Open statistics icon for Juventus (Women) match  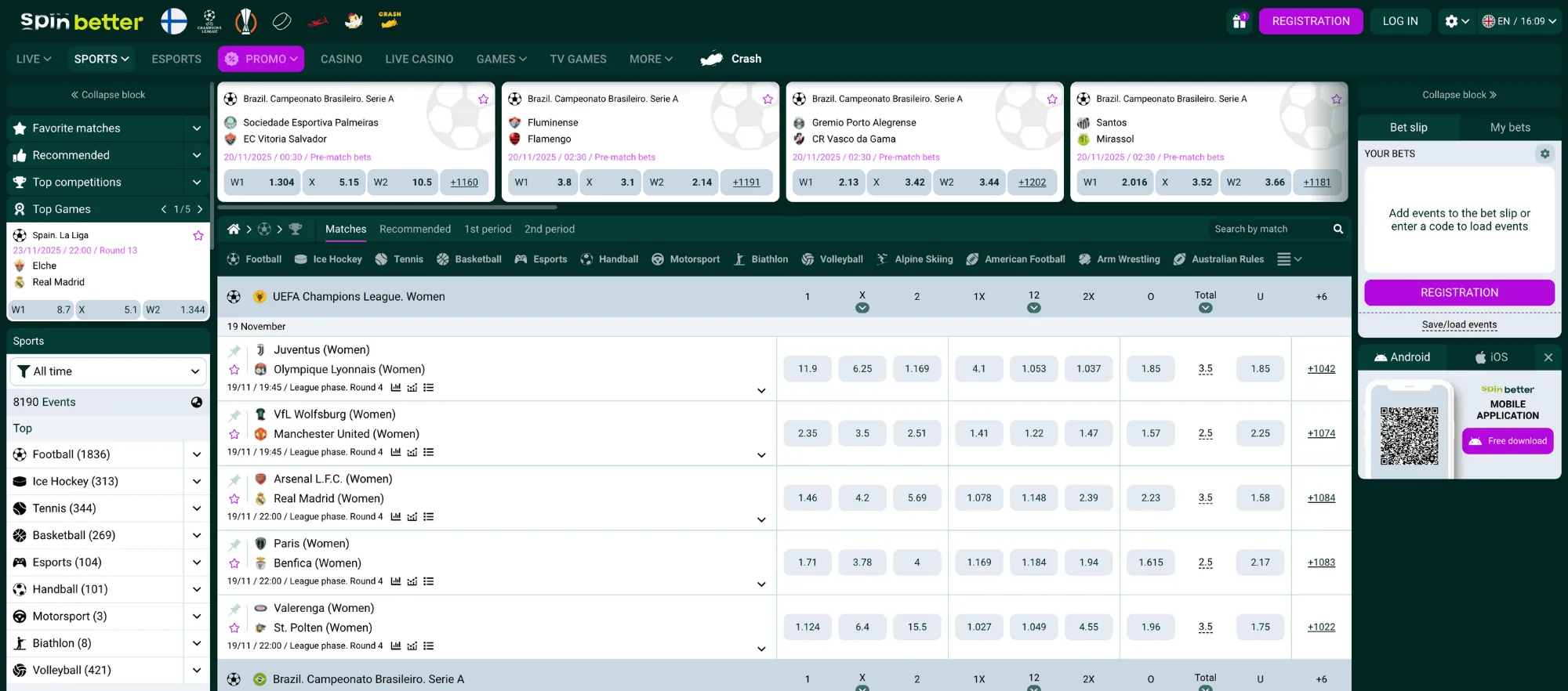pos(396,388)
